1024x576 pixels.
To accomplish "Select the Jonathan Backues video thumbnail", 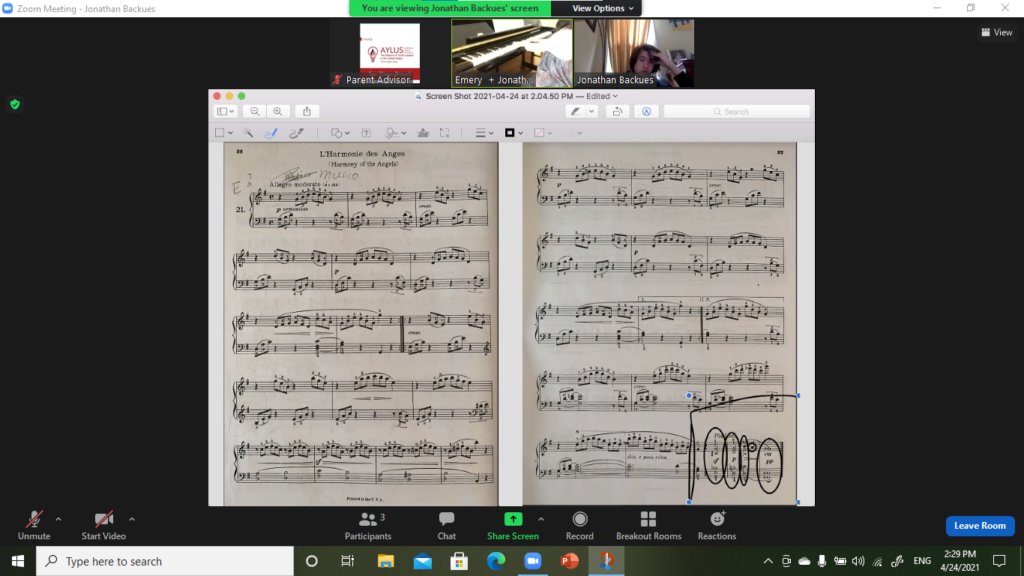I will click(x=633, y=54).
